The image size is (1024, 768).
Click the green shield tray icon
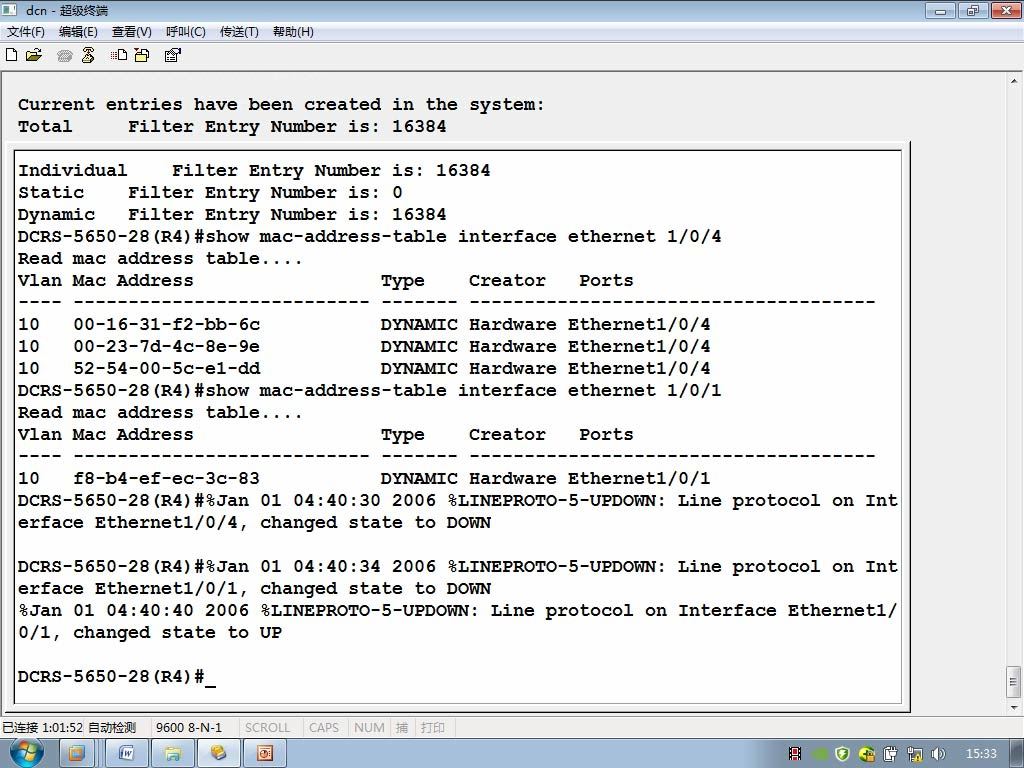click(842, 754)
